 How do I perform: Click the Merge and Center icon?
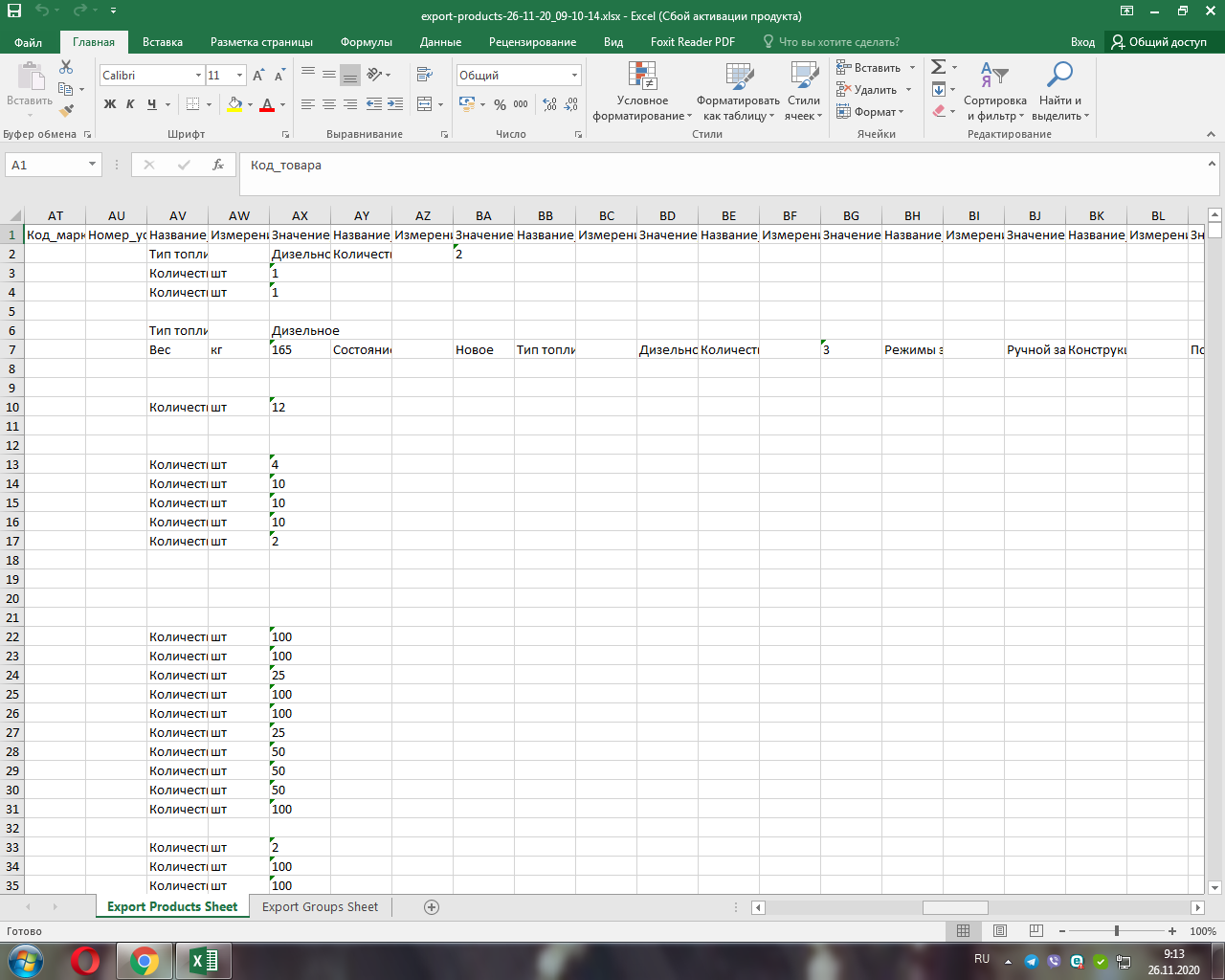pos(424,104)
